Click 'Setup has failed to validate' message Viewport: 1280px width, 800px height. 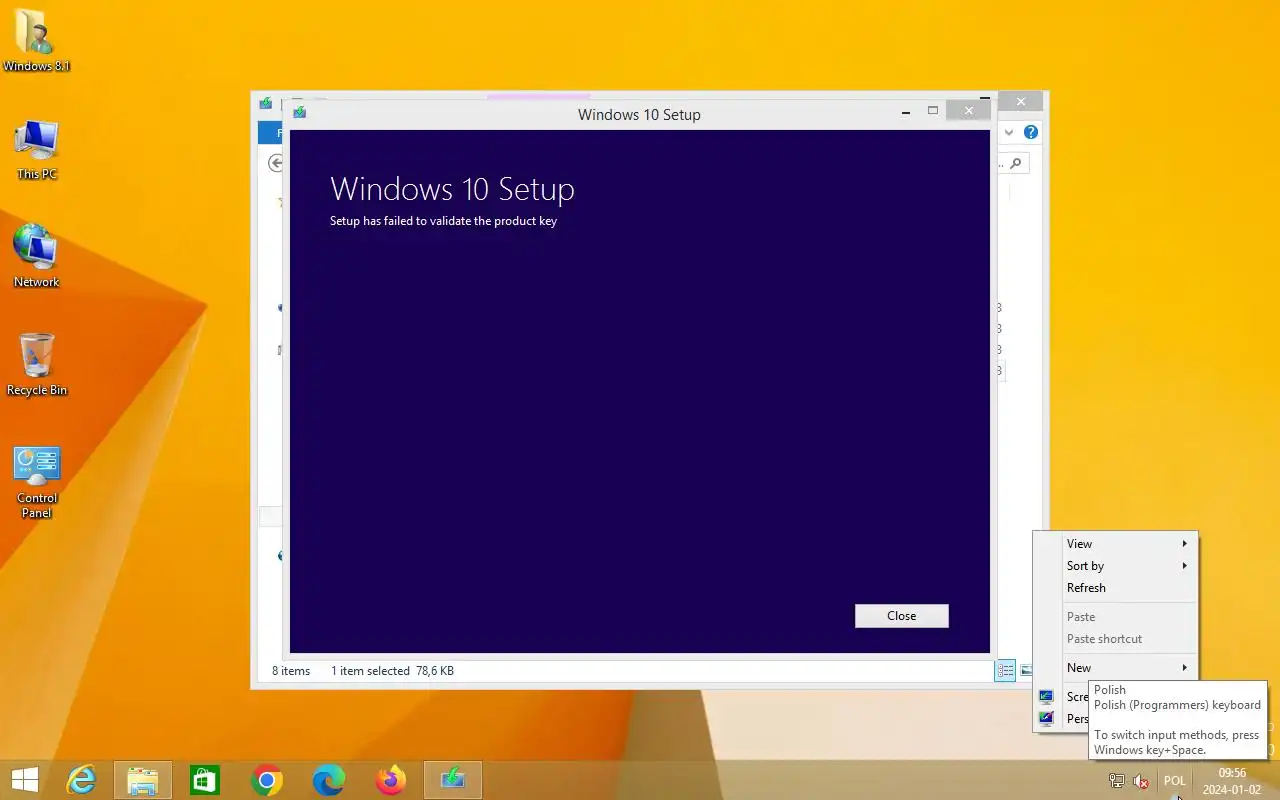(443, 221)
